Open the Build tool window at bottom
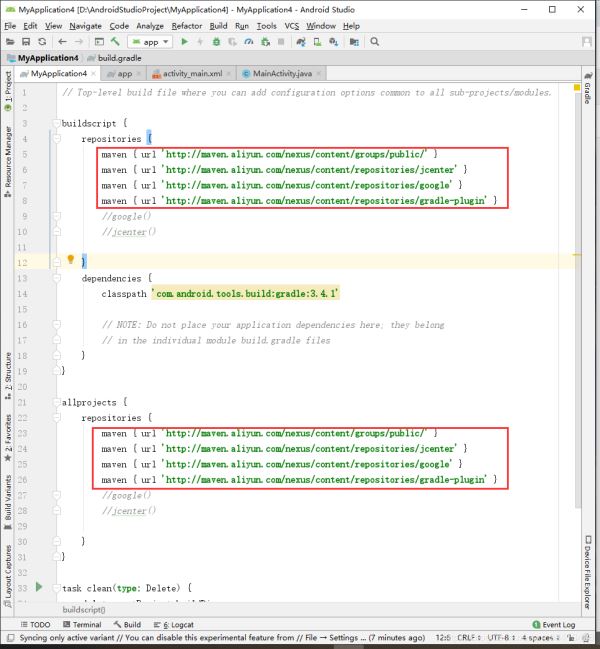The height and width of the screenshot is (649, 600). 127,625
